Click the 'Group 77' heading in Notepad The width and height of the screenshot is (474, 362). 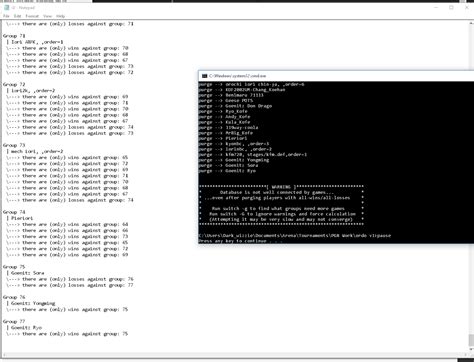point(14,321)
